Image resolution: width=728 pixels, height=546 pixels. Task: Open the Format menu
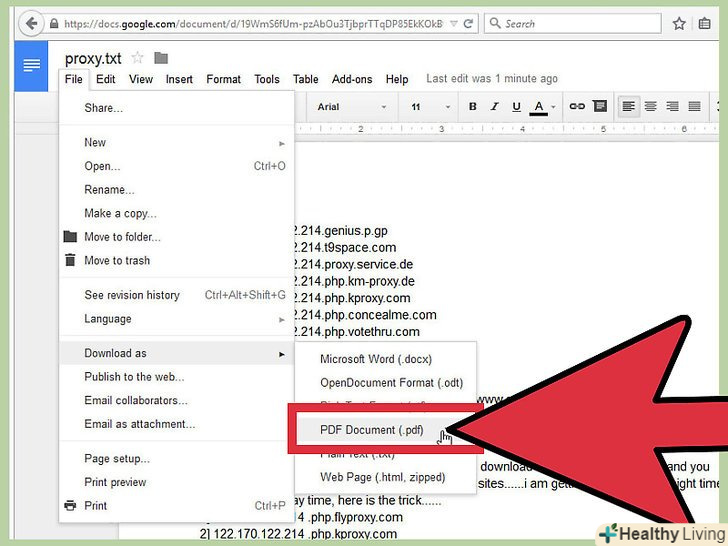pos(223,79)
